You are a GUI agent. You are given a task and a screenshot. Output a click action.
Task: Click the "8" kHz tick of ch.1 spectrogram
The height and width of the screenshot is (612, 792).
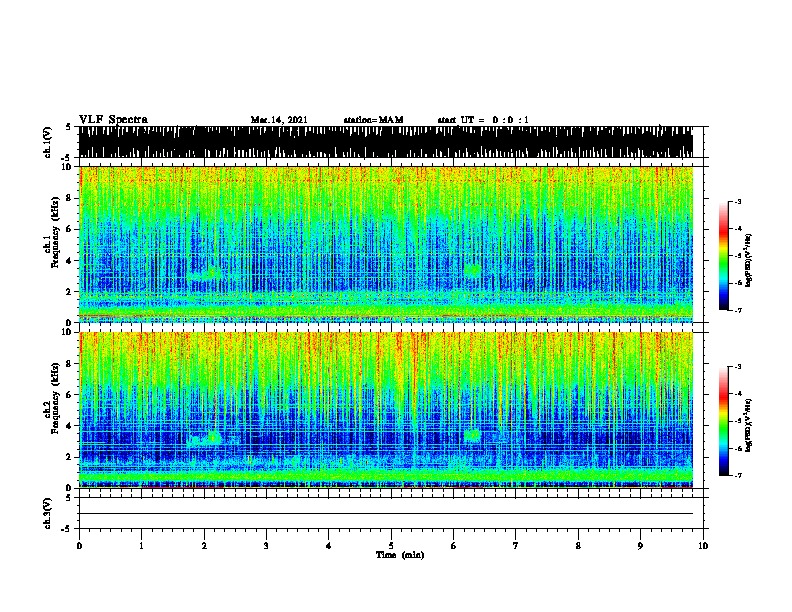pos(69,198)
